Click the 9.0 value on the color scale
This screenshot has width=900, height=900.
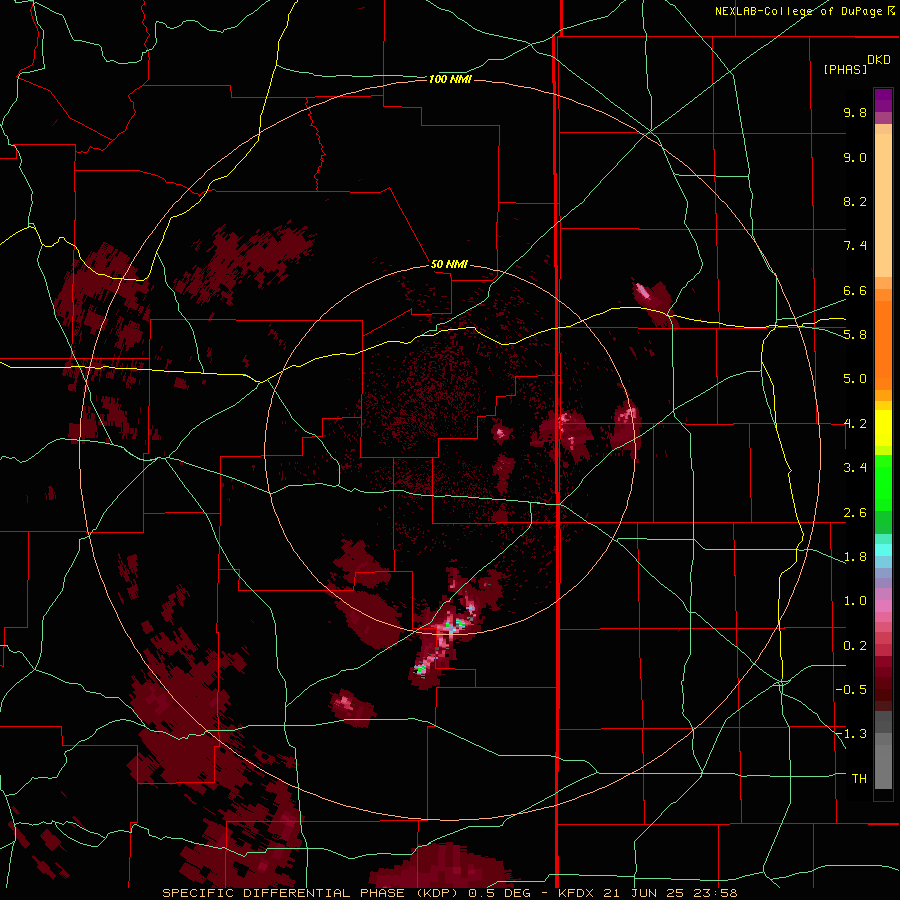point(855,157)
